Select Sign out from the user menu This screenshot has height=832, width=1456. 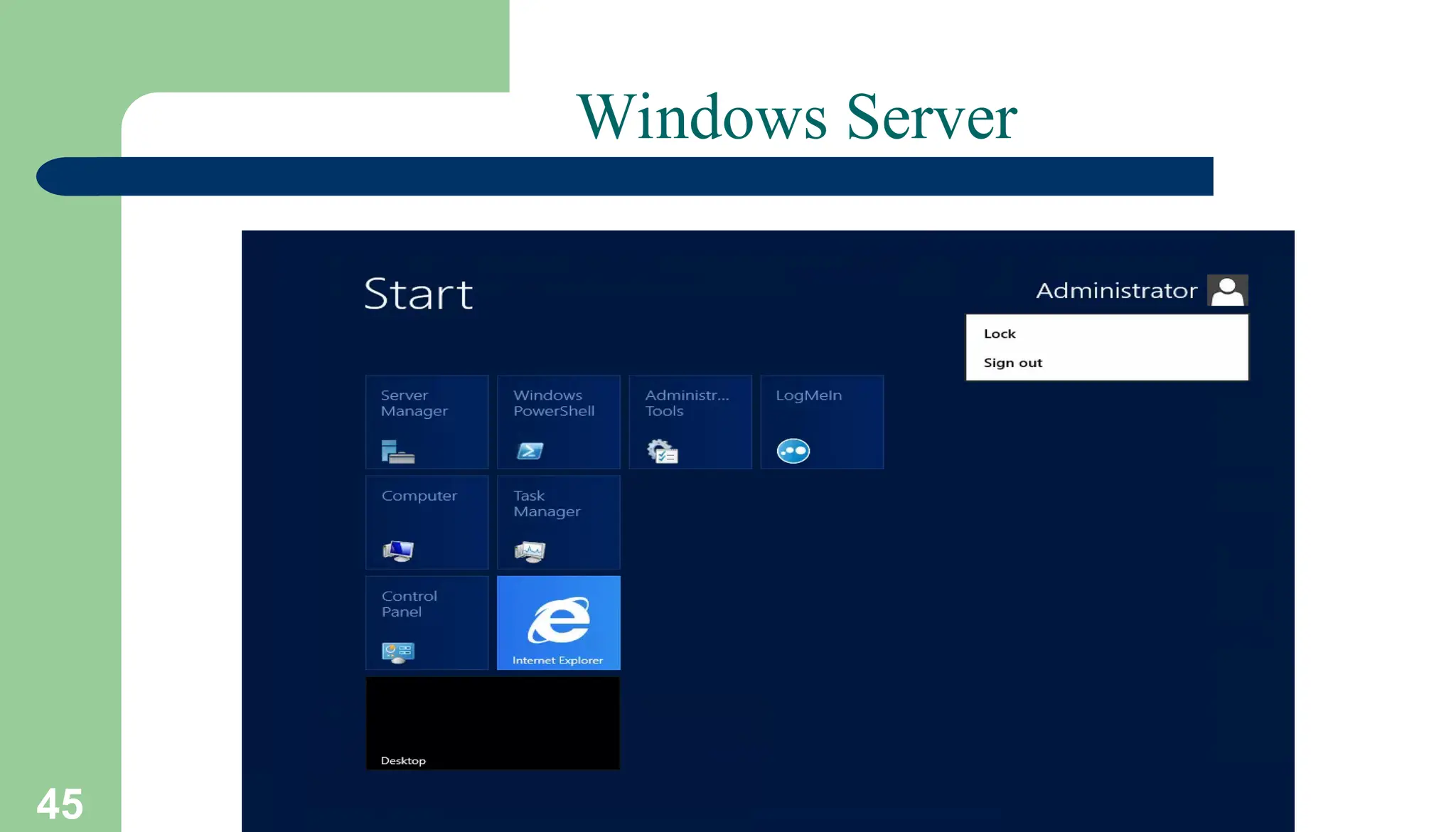click(1106, 363)
